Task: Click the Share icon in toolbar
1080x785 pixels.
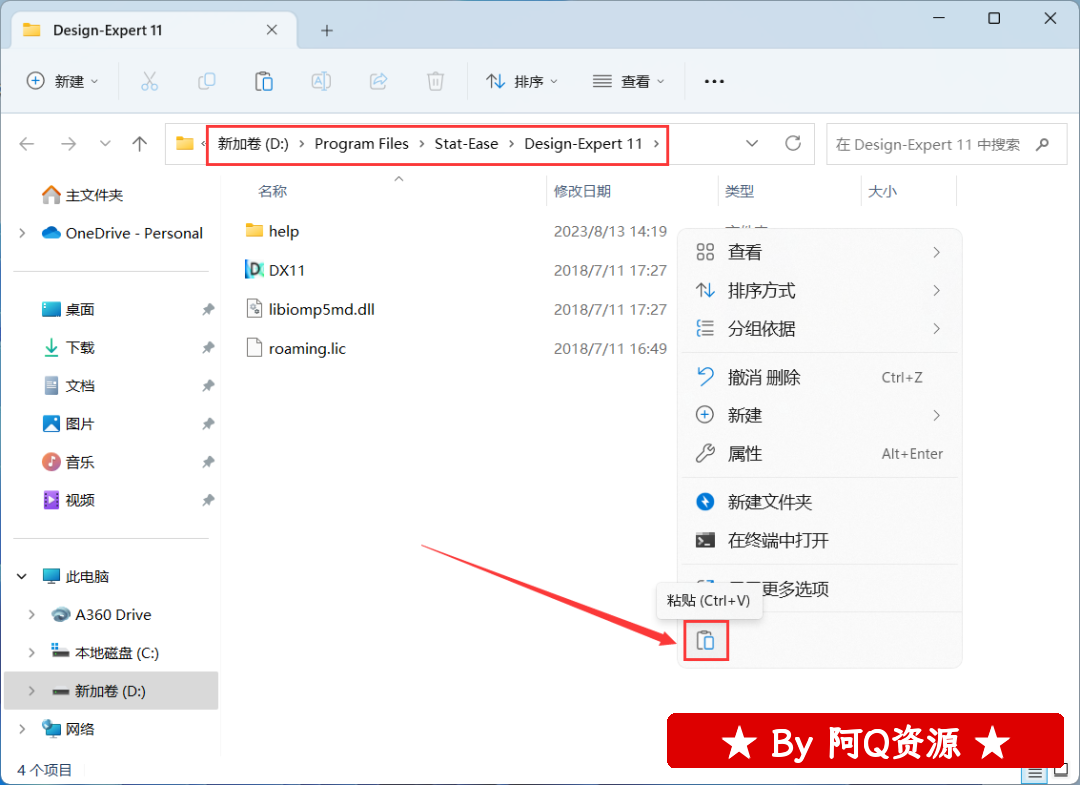Action: pyautogui.click(x=378, y=81)
